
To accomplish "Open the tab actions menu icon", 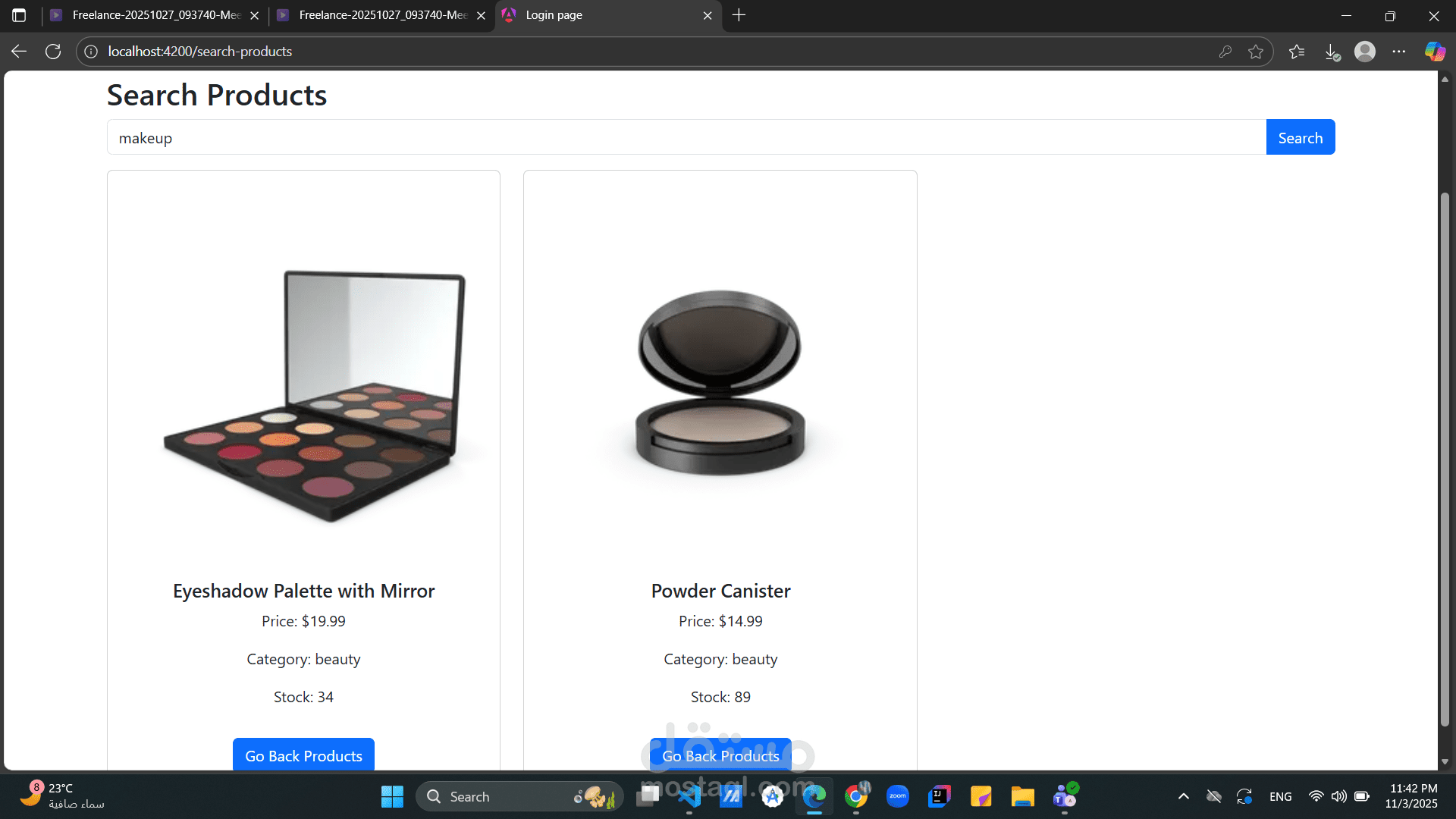I will click(x=19, y=15).
